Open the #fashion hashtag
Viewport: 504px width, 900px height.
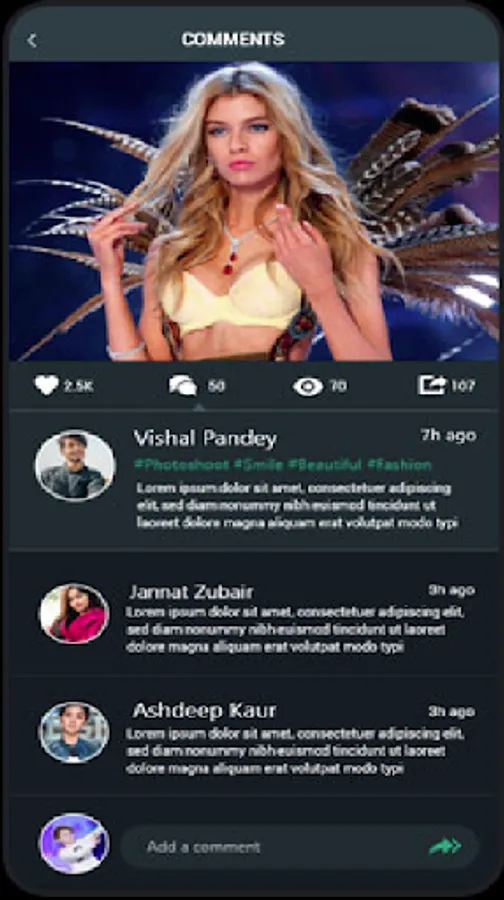pyautogui.click(x=400, y=464)
